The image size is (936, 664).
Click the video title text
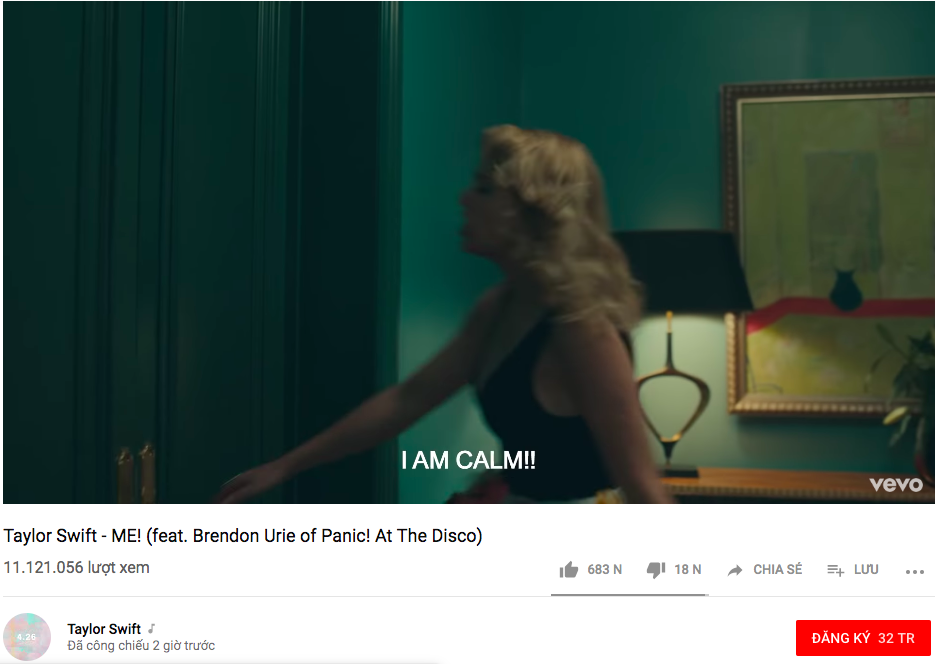[243, 536]
